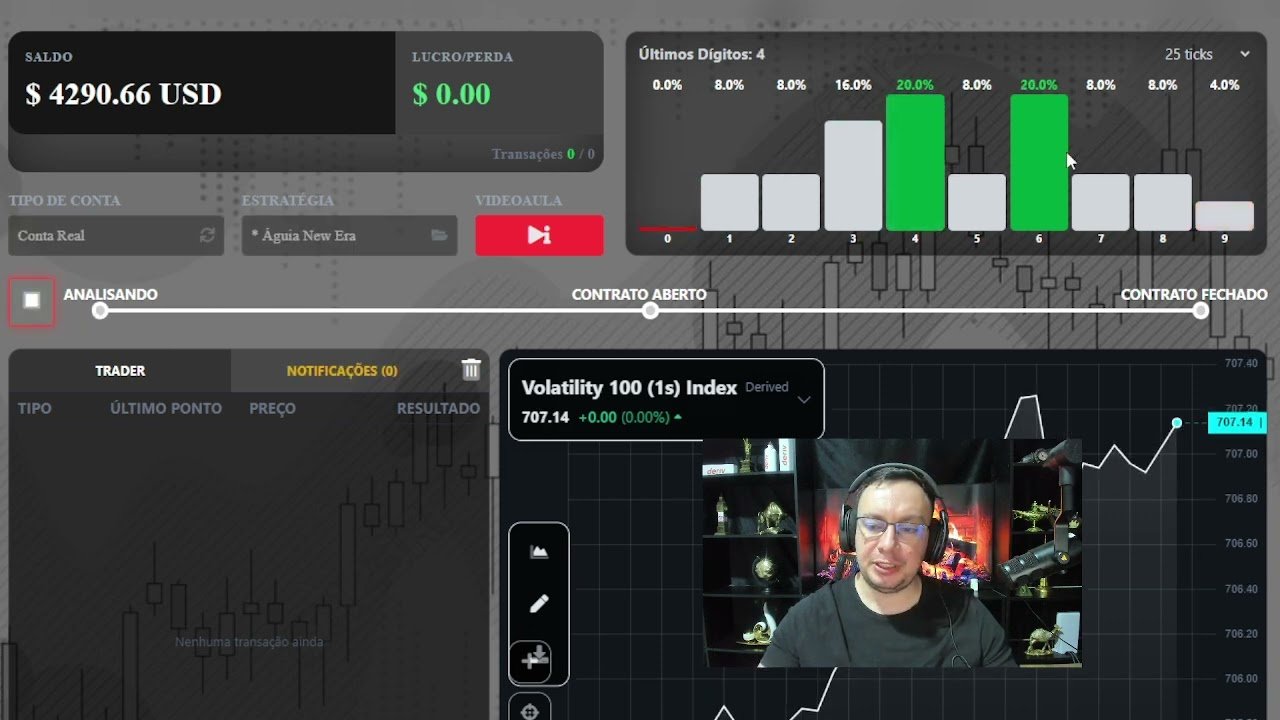
Task: Refresh the Conta Real account type
Action: [x=207, y=235]
